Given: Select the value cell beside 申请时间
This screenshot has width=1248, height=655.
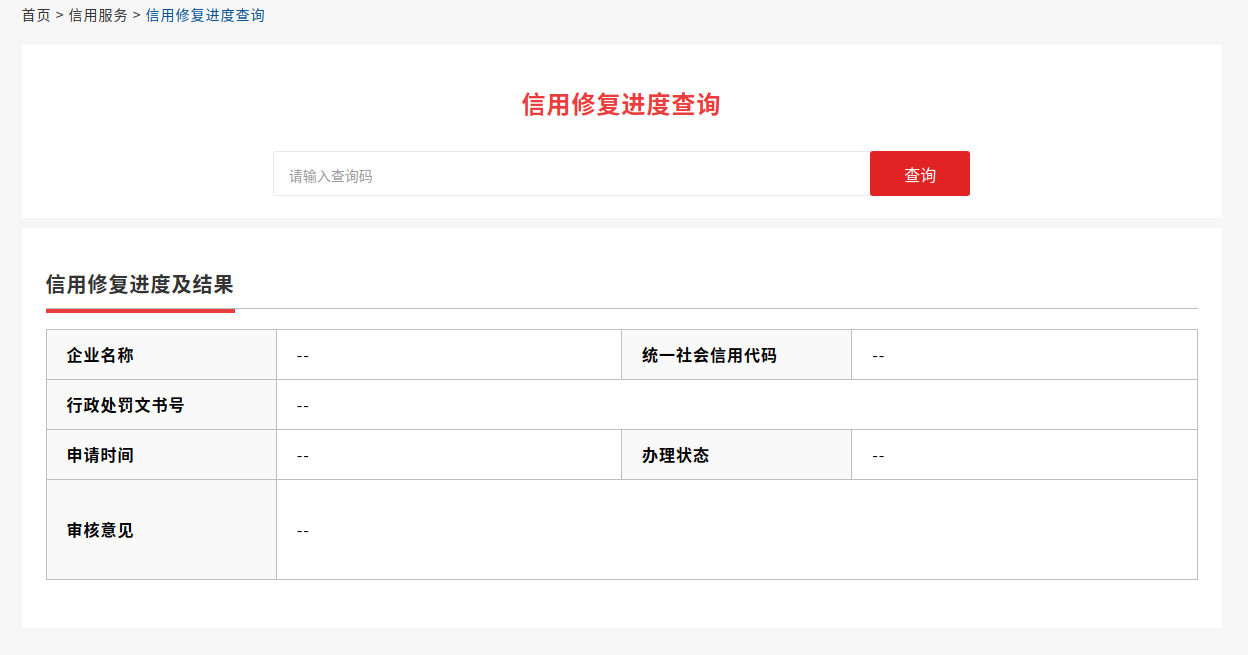Looking at the screenshot, I should coord(448,455).
